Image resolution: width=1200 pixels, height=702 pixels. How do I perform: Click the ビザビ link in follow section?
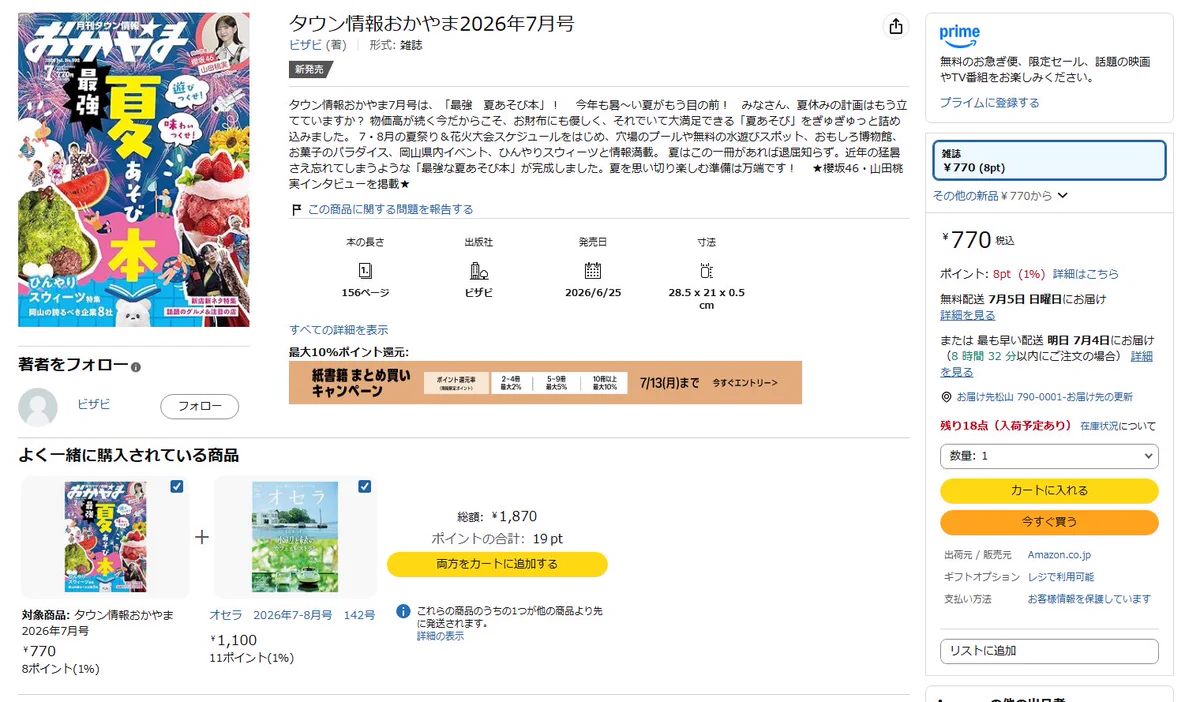(94, 404)
